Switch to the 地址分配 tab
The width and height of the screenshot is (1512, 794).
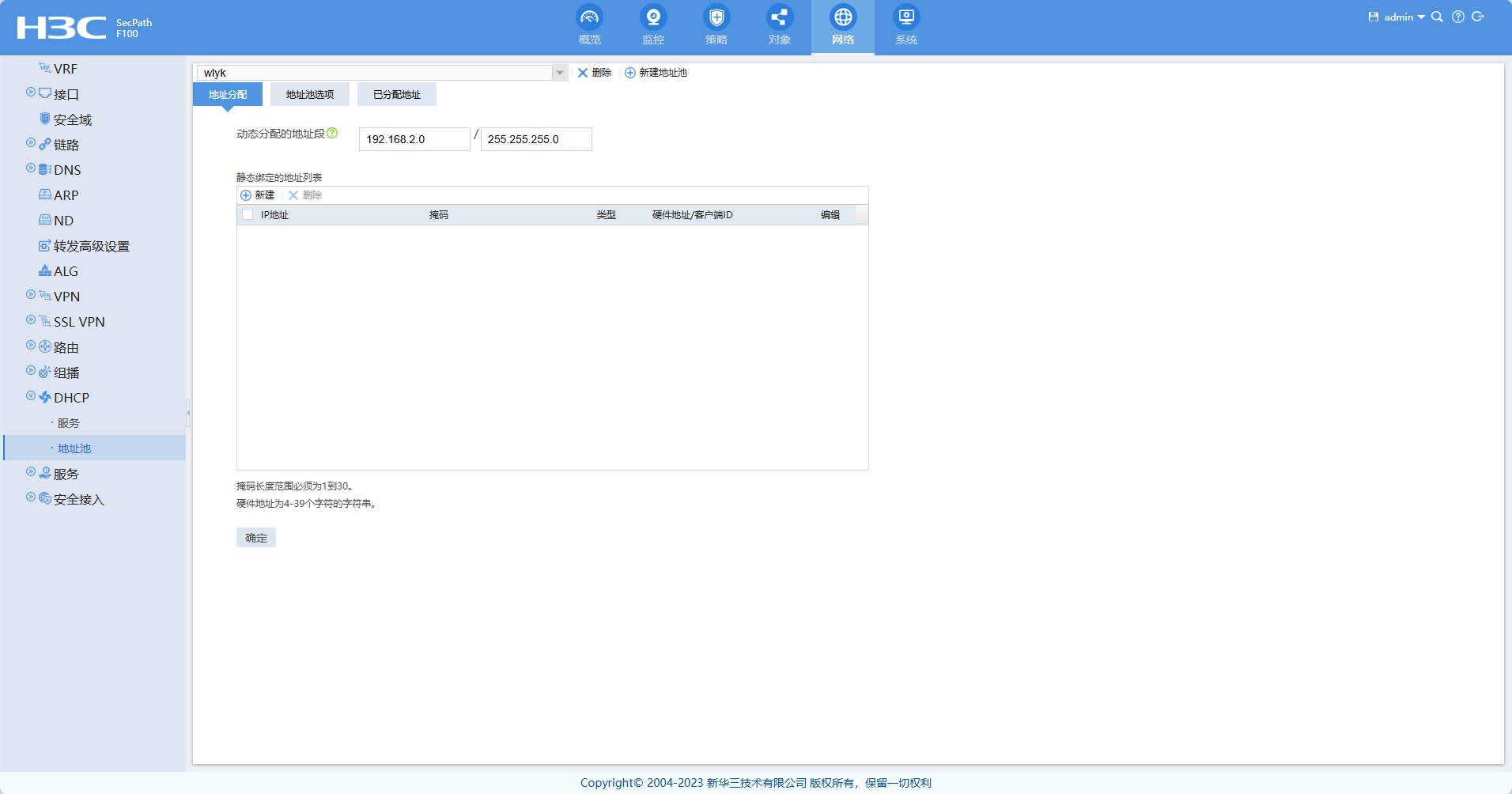[228, 94]
